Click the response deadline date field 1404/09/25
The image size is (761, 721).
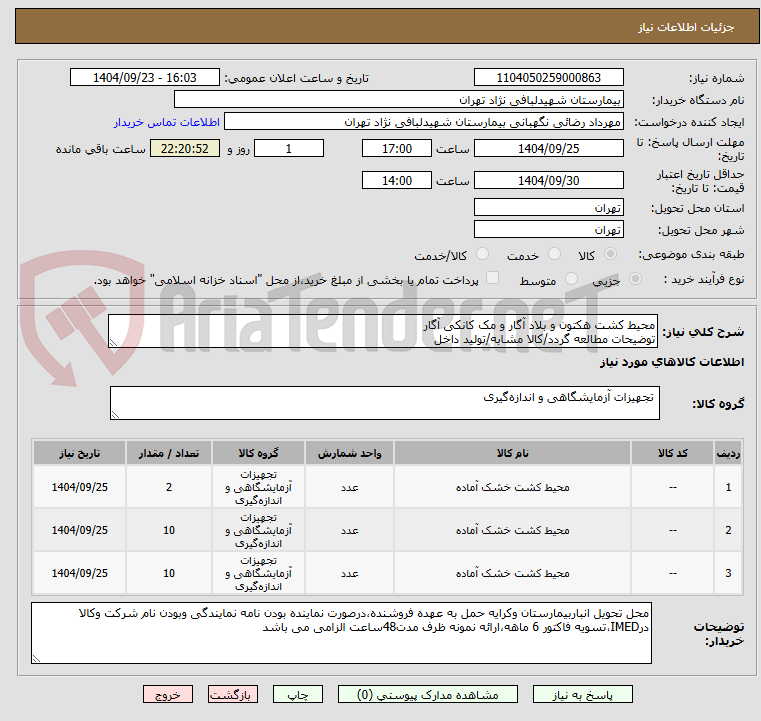coord(548,148)
